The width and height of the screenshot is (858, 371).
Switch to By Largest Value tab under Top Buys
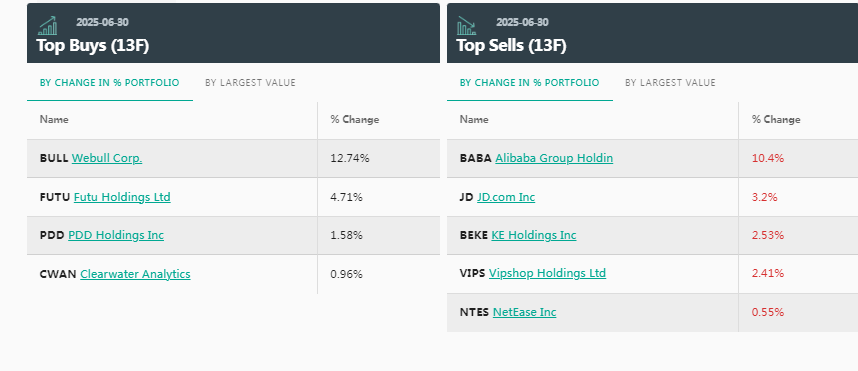click(x=250, y=83)
